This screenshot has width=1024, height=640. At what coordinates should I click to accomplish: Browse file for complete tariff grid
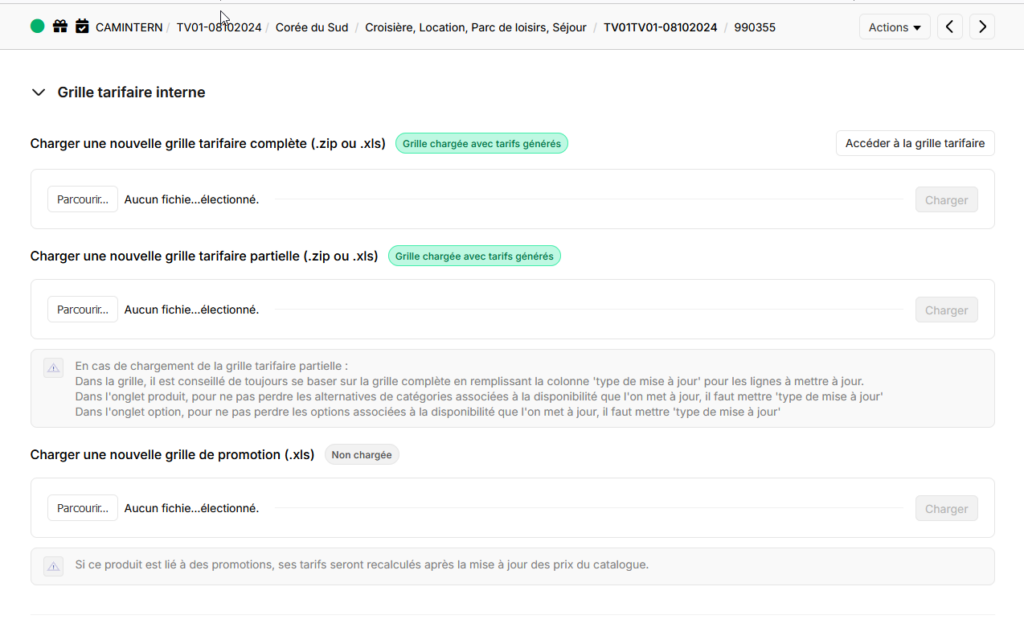click(x=82, y=199)
